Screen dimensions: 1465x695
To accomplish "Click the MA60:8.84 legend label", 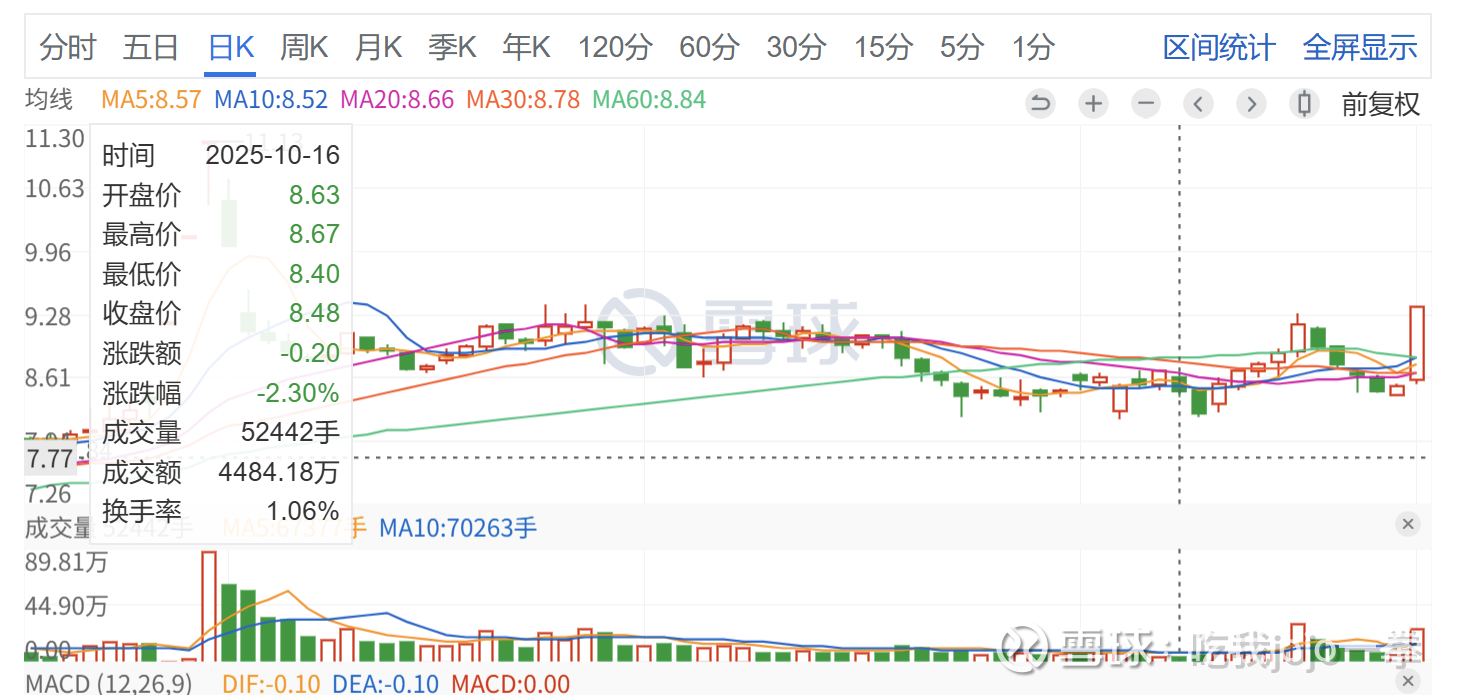I will [x=649, y=100].
